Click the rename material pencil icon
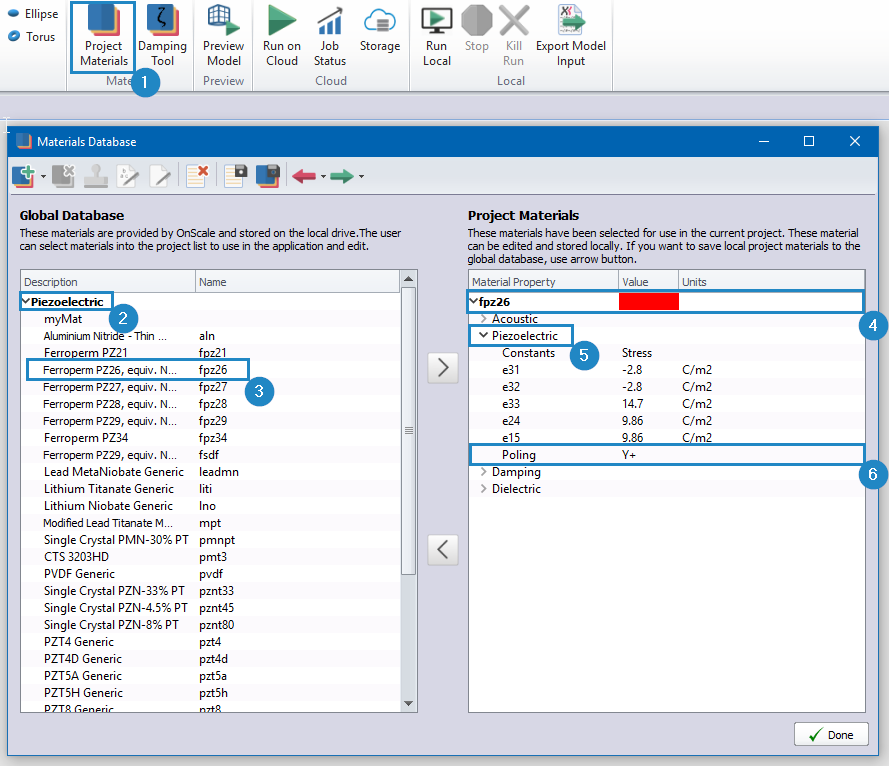This screenshot has width=889, height=766. pos(128,176)
